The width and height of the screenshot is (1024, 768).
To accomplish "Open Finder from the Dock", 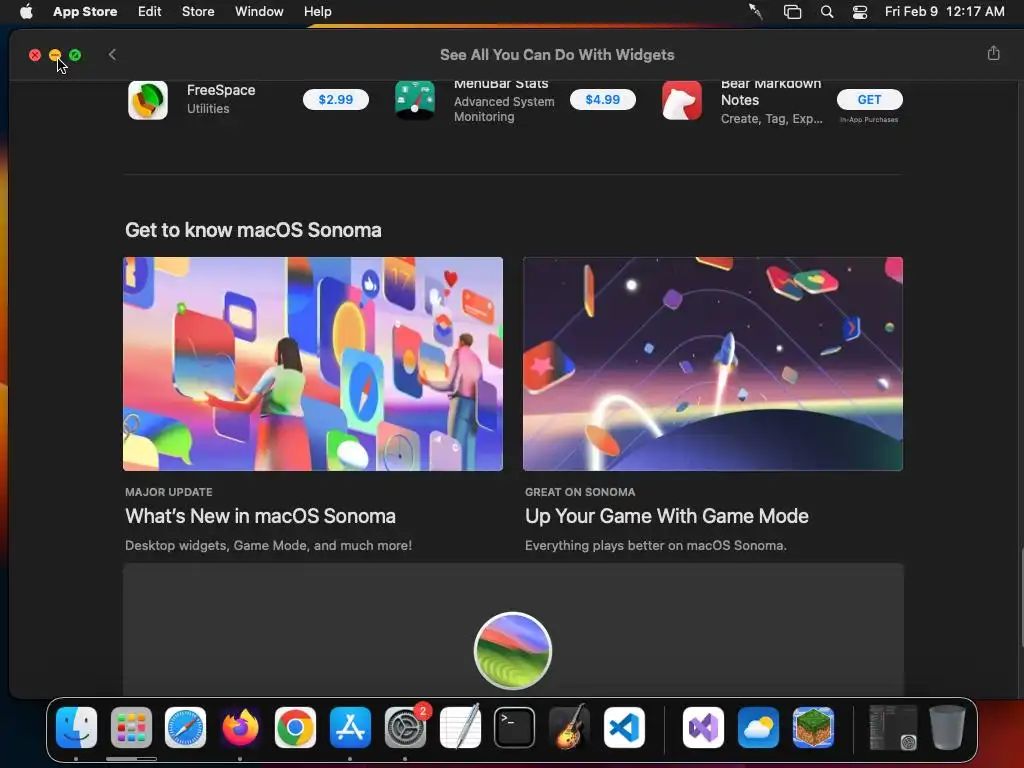I will (x=76, y=727).
